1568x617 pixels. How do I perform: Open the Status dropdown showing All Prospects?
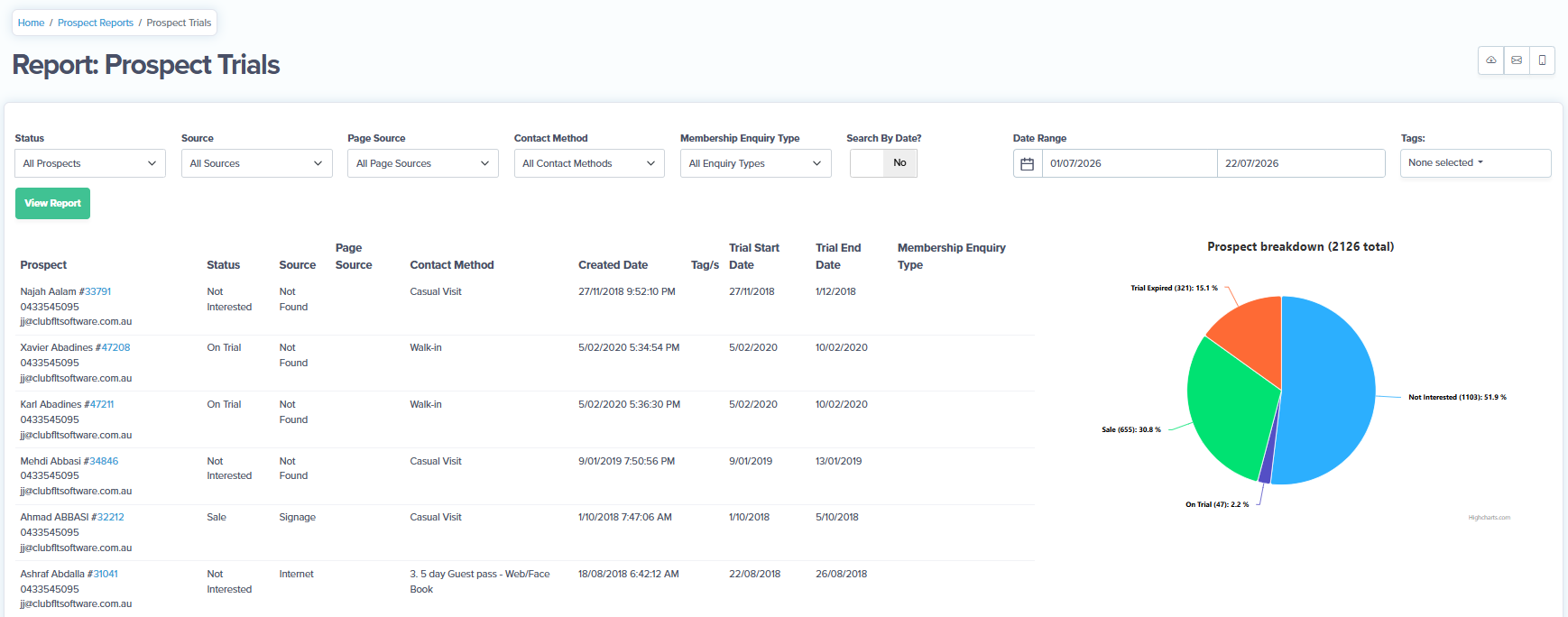90,163
